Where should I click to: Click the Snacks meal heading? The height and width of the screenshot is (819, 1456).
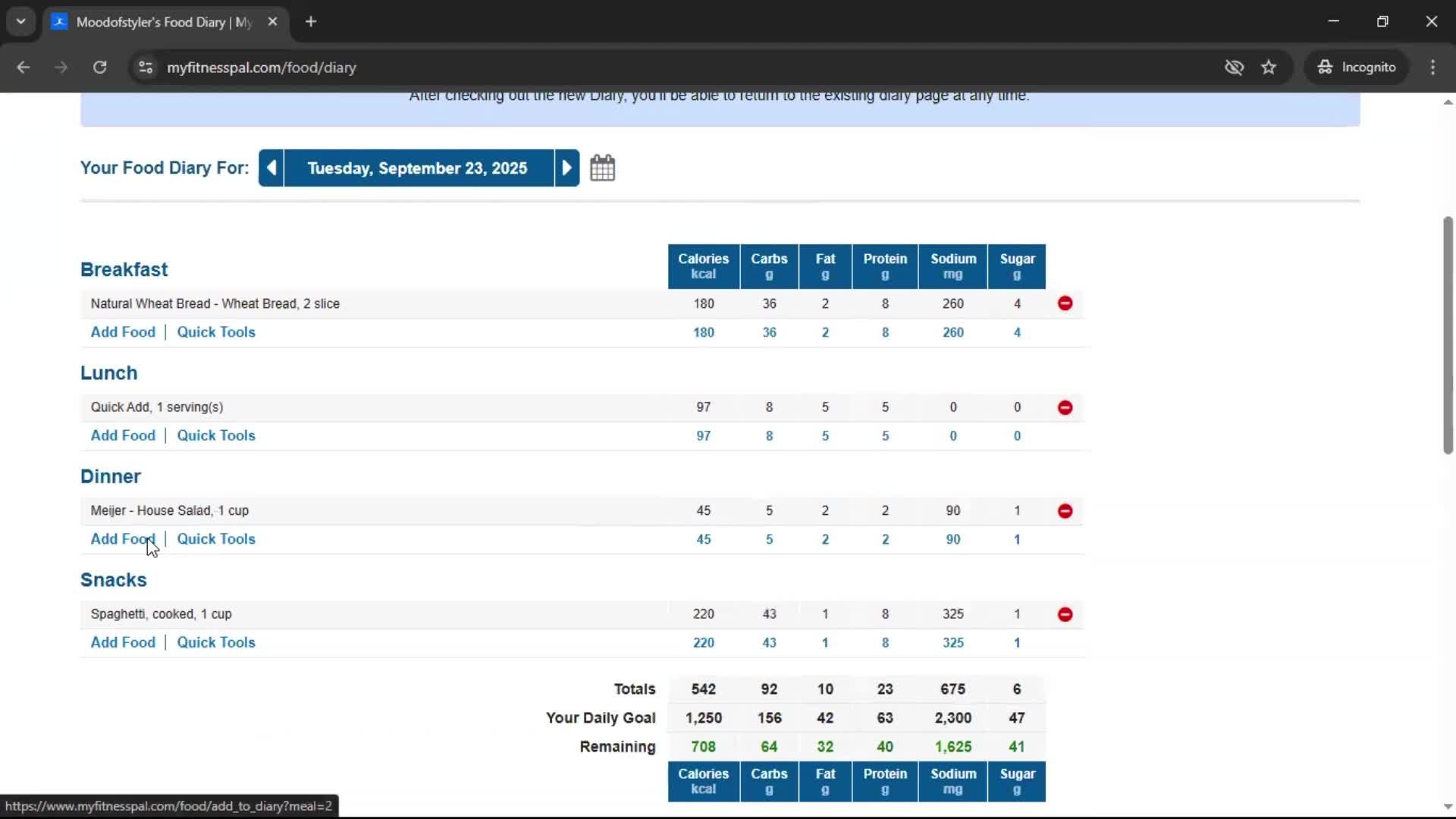(x=114, y=580)
